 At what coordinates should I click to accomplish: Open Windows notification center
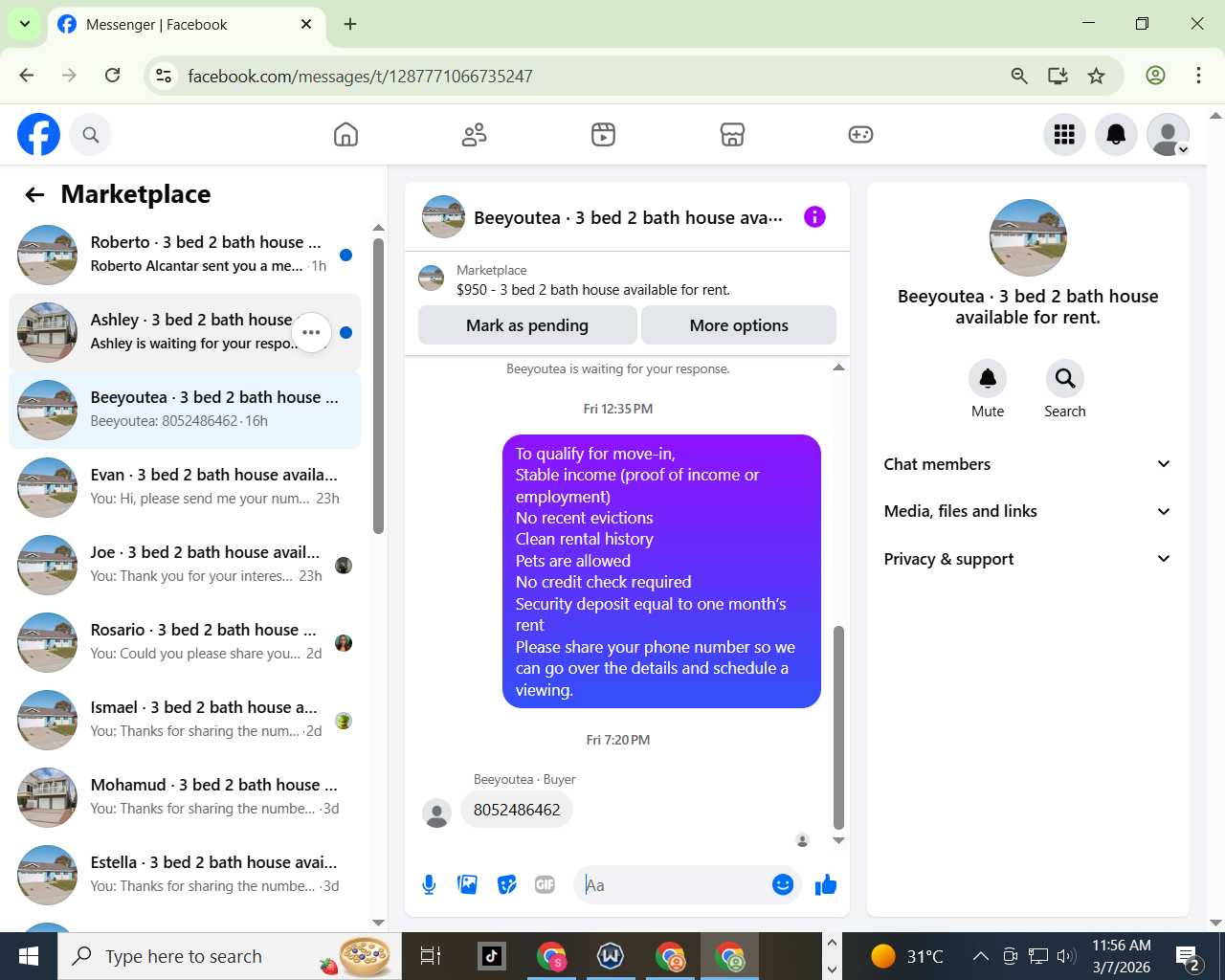pos(1188,956)
